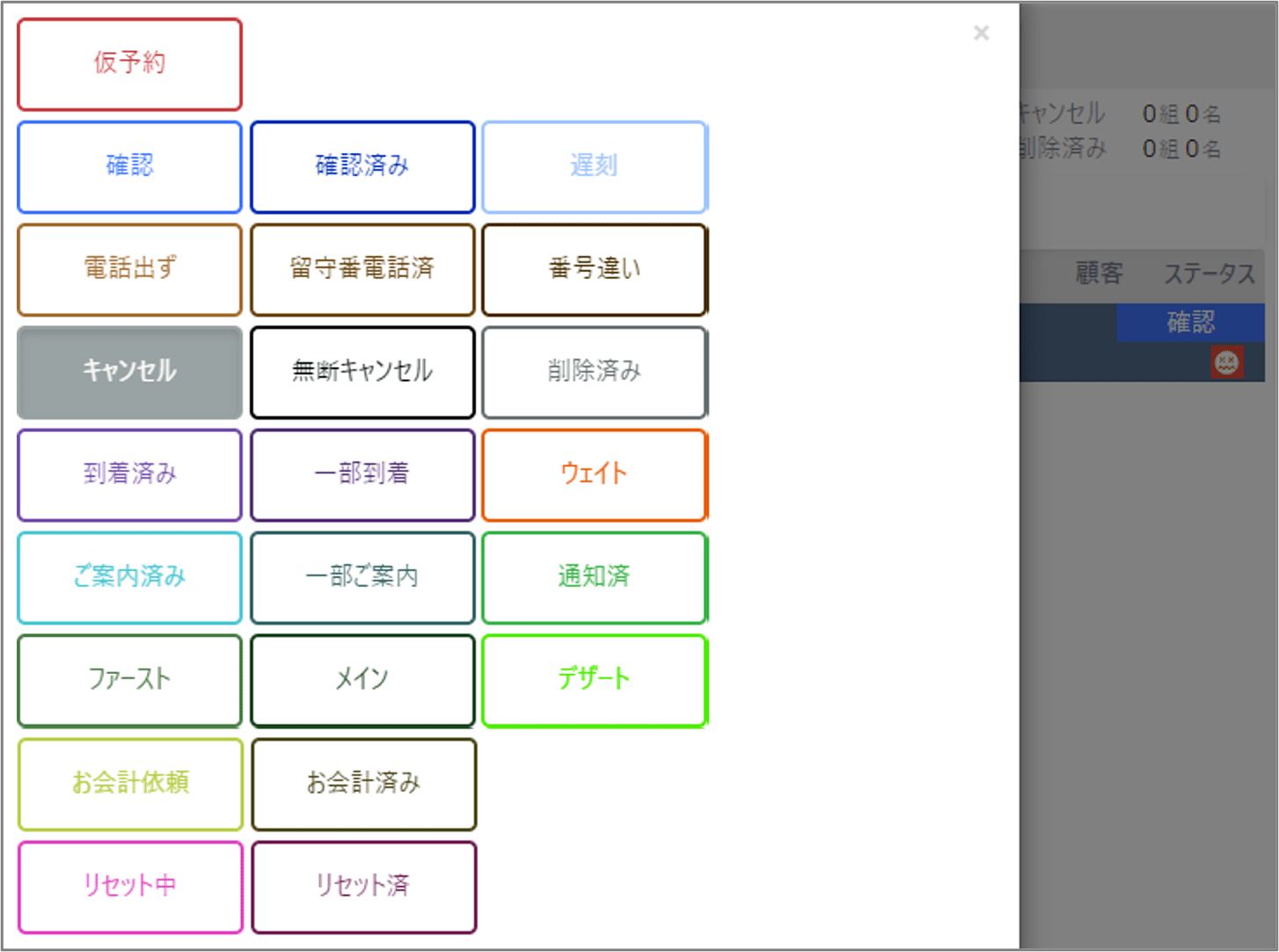Mark reservation as 遅刻

pos(595,167)
